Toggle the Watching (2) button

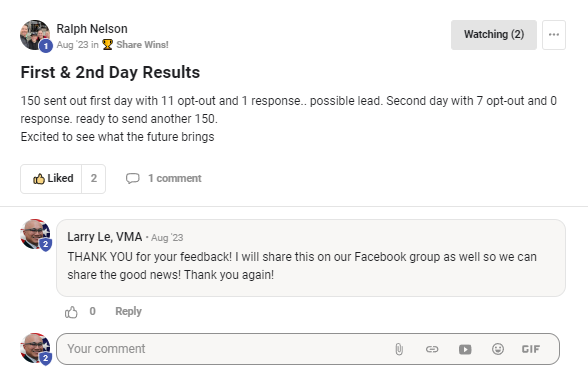(x=494, y=35)
